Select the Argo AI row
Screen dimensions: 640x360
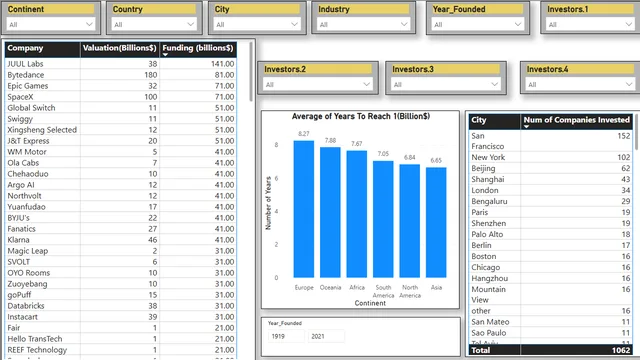(121, 185)
